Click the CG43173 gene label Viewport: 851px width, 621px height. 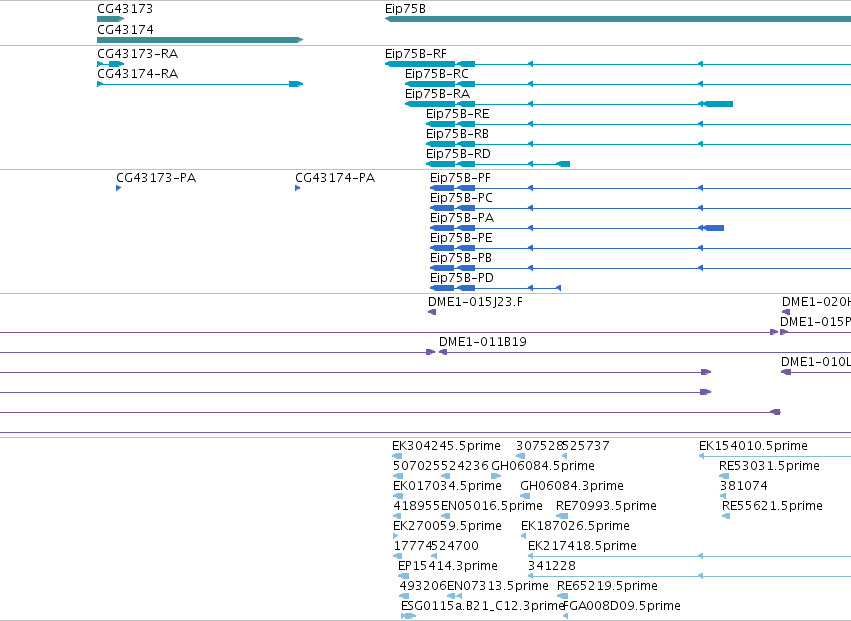point(125,9)
